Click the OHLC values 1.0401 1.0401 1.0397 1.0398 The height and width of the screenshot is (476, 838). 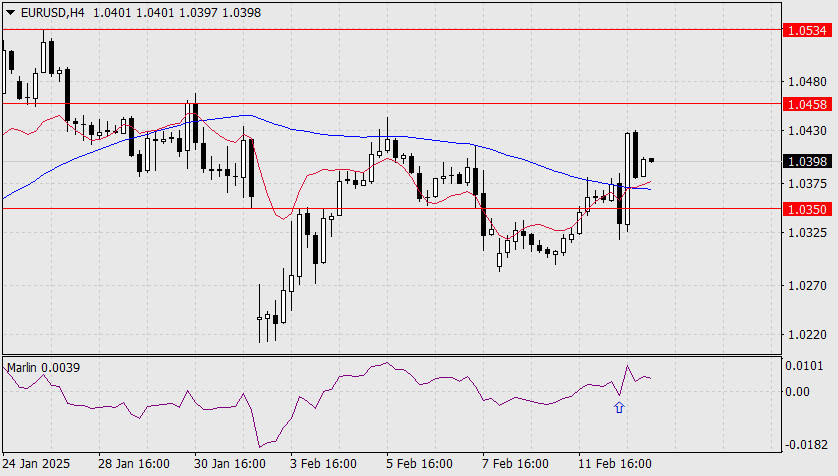click(x=177, y=13)
